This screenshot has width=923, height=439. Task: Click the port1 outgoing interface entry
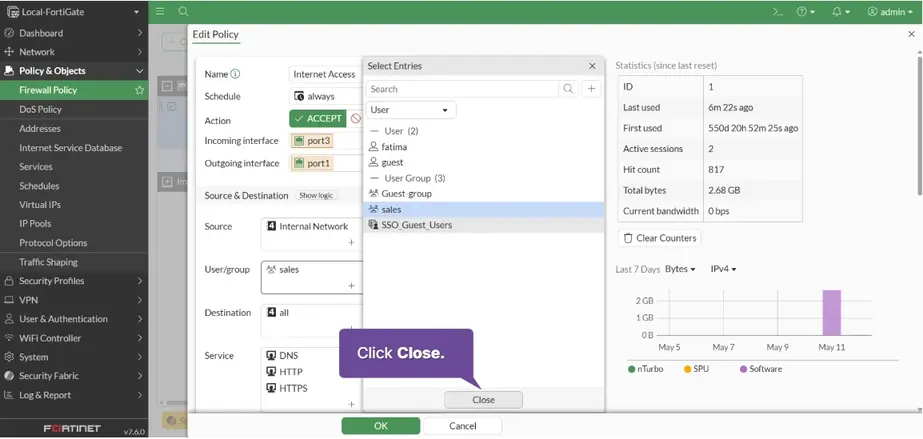313,163
